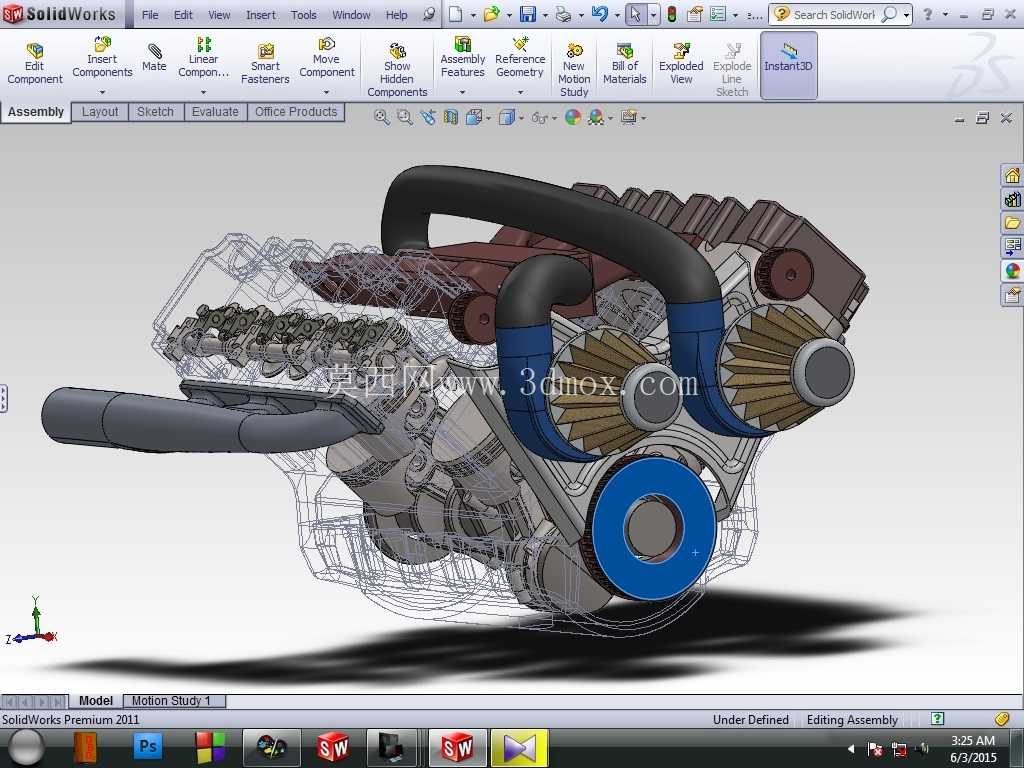Switch to the Assembly tab
Image resolution: width=1024 pixels, height=768 pixels.
click(x=36, y=112)
